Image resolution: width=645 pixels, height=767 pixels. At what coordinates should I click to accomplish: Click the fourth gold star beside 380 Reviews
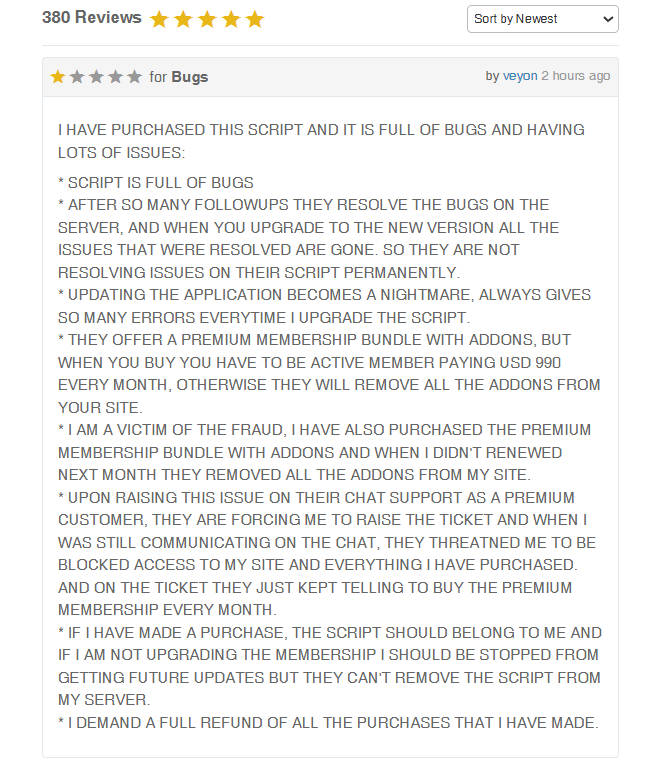pos(231,19)
